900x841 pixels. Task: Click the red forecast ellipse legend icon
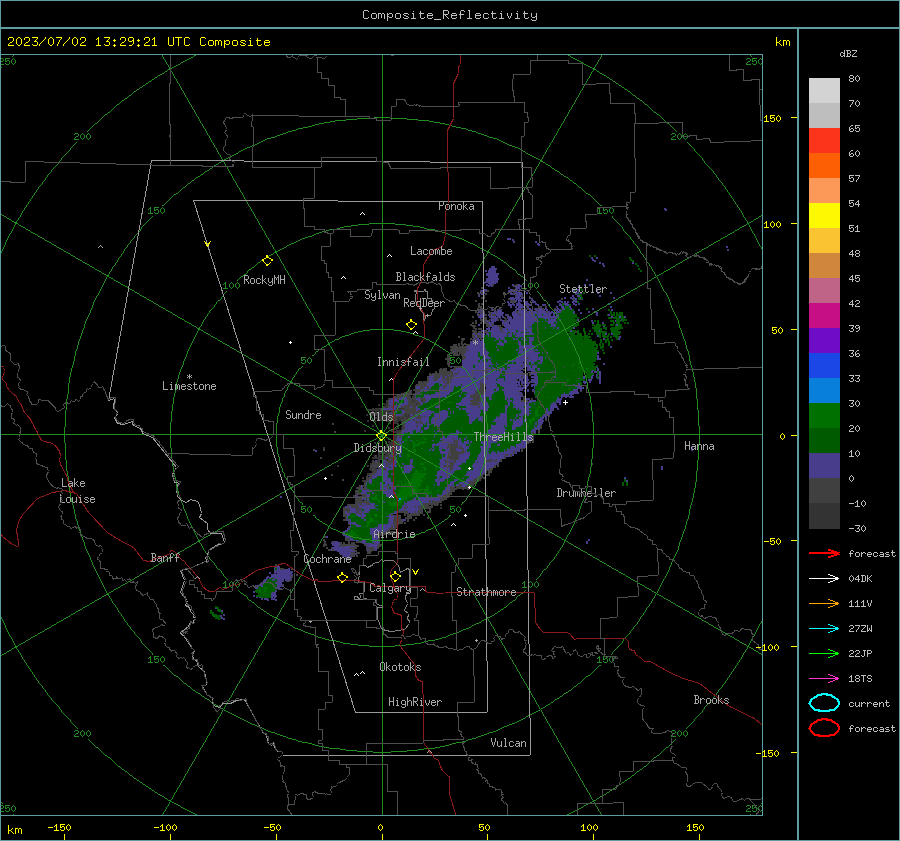[x=824, y=728]
